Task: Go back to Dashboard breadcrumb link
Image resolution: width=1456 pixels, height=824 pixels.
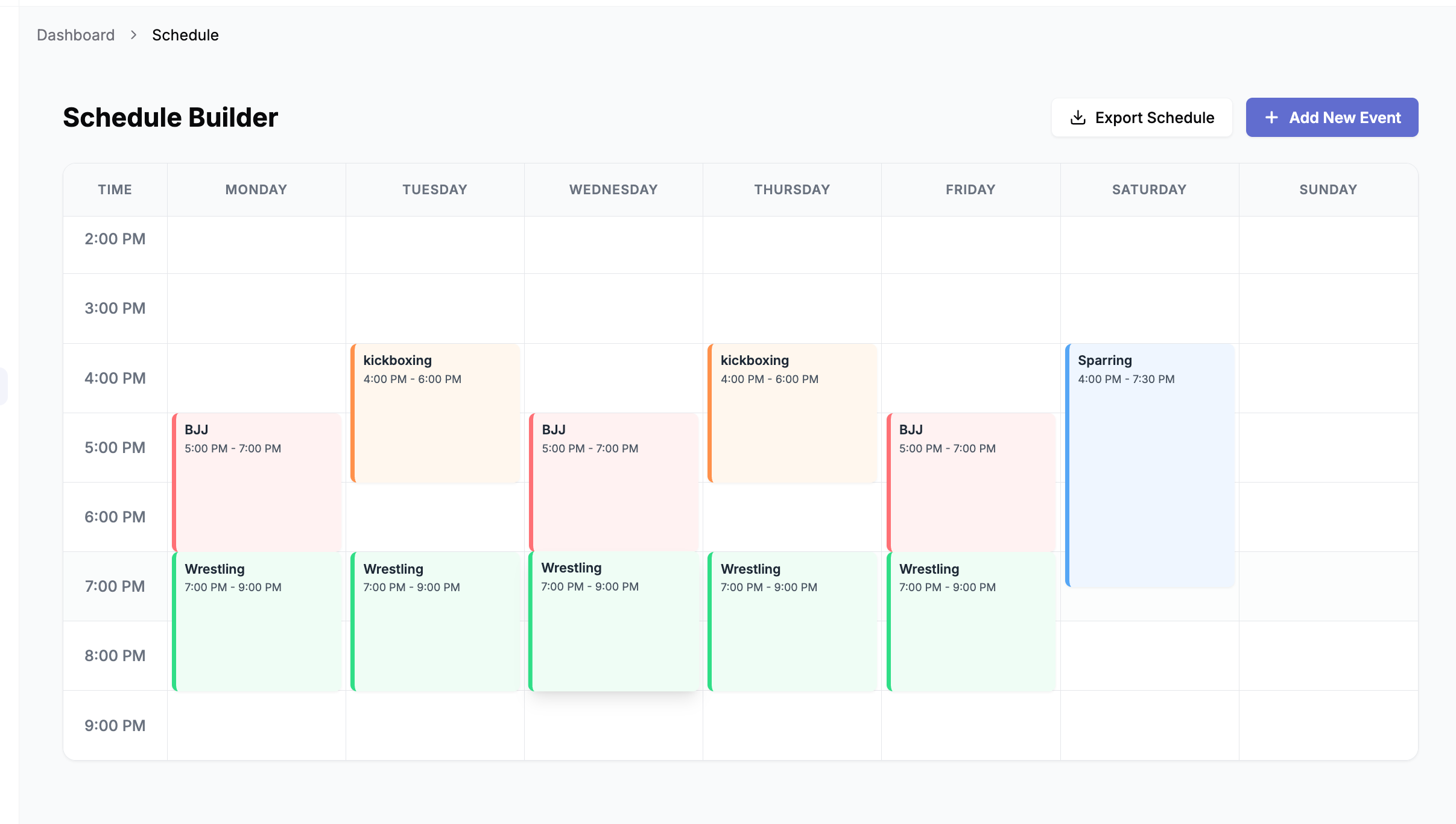Action: tap(75, 35)
